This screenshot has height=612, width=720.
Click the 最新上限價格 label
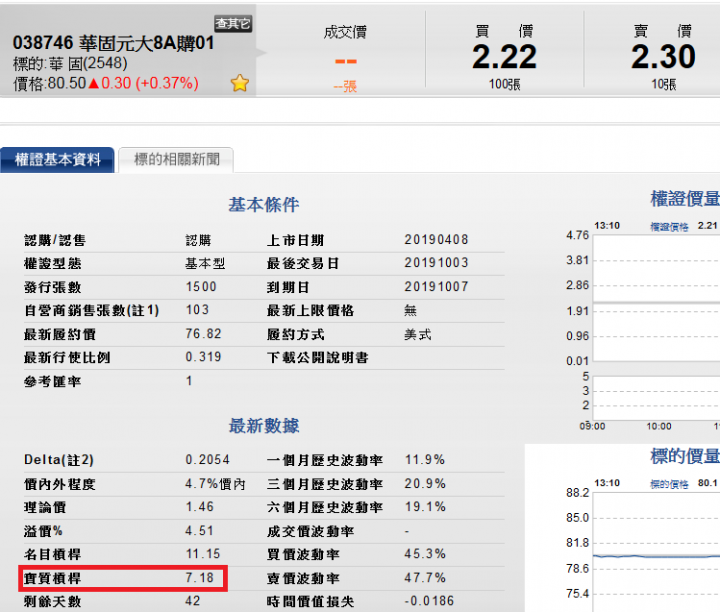[310, 310]
